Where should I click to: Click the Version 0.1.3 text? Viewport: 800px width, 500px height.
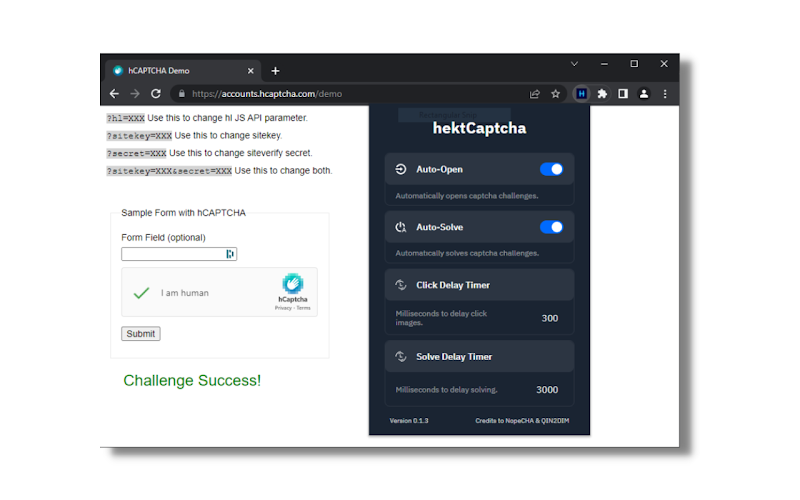pyautogui.click(x=409, y=421)
